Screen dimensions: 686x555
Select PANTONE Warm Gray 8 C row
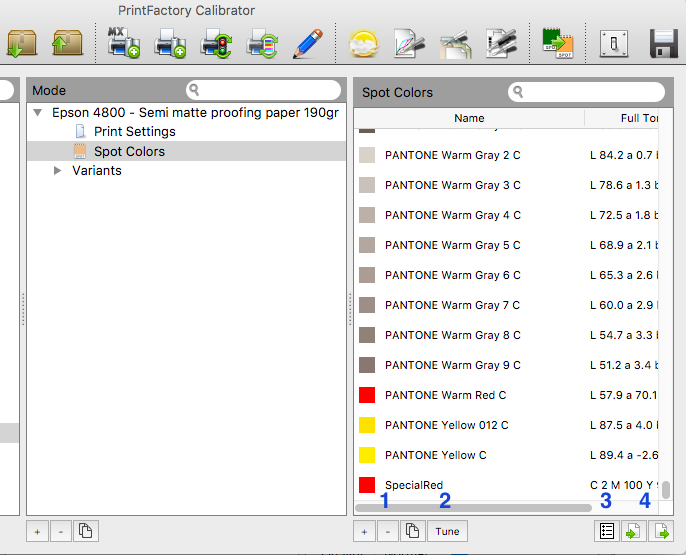[x=506, y=335]
